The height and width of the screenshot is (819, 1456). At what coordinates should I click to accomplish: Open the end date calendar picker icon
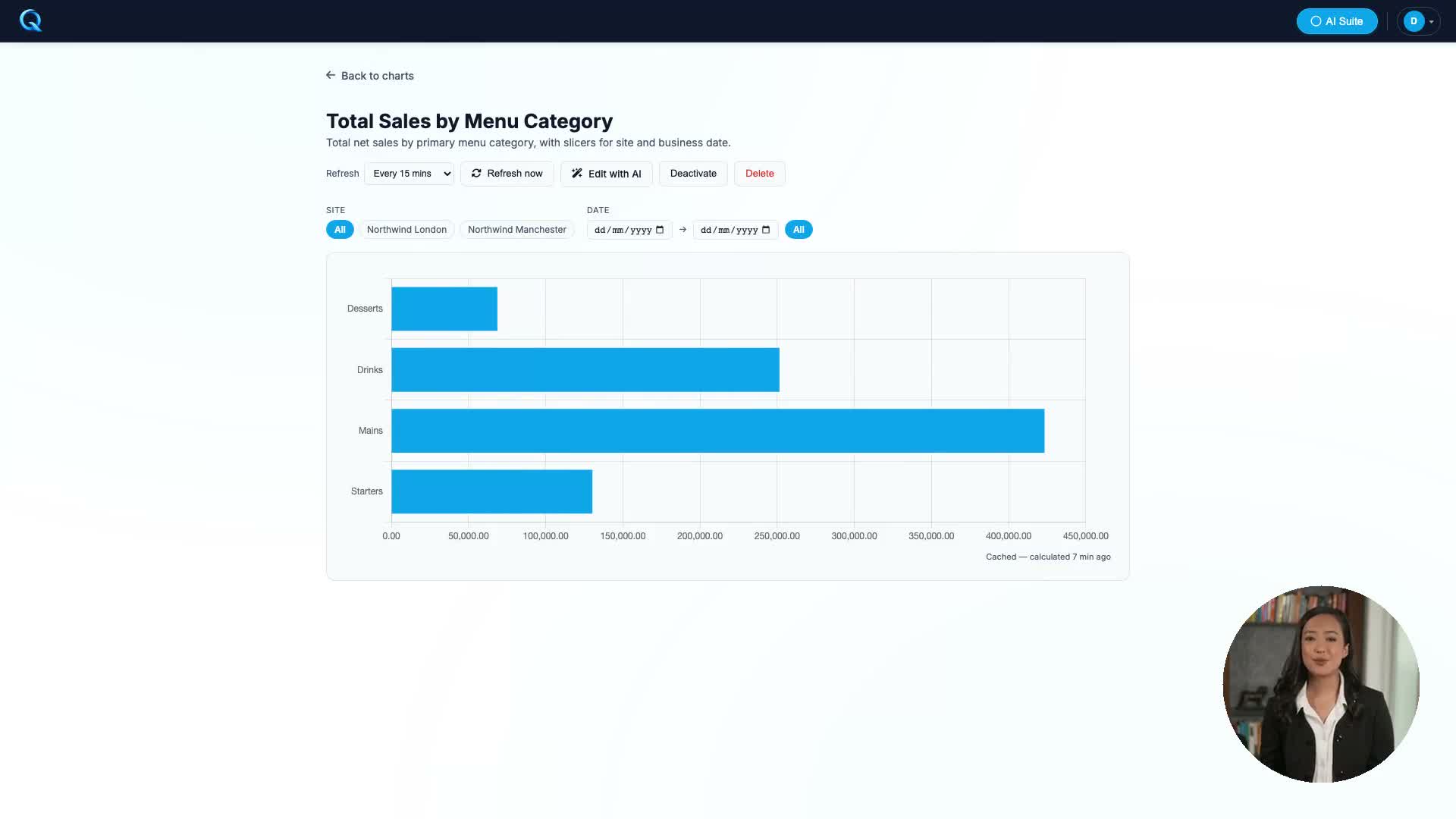point(766,230)
